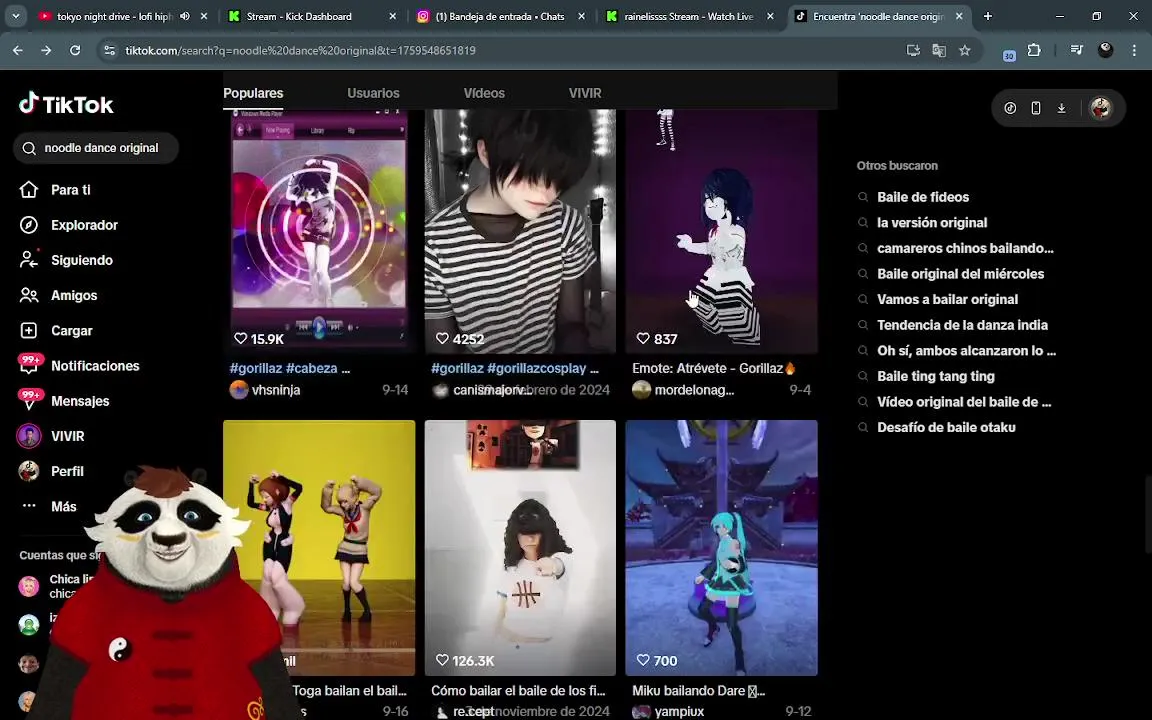Switch to Vídeos tab

484,93
